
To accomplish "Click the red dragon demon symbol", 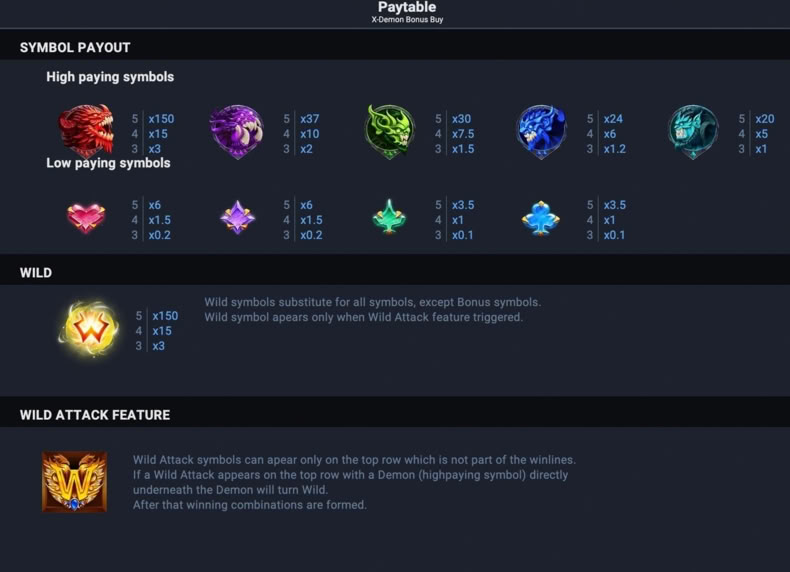I will click(86, 132).
